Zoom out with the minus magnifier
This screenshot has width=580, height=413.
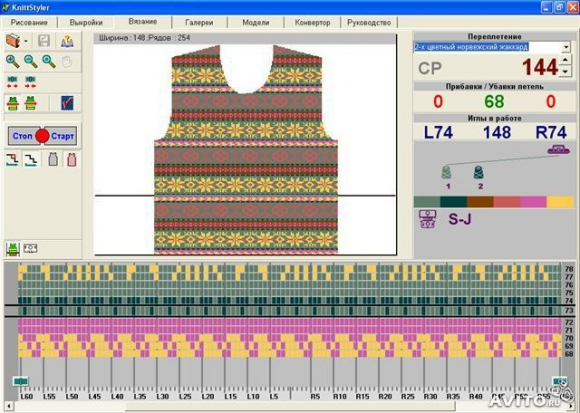(x=30, y=61)
